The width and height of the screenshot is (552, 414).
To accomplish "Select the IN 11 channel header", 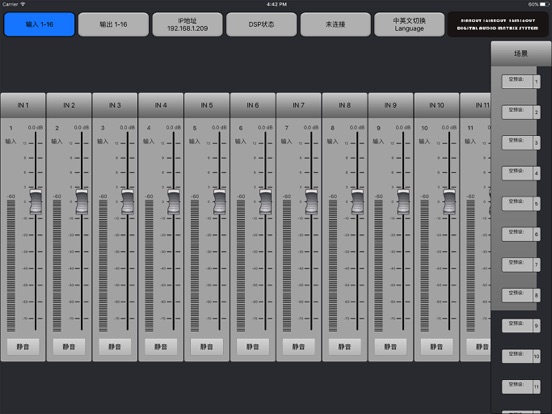I will pyautogui.click(x=476, y=105).
